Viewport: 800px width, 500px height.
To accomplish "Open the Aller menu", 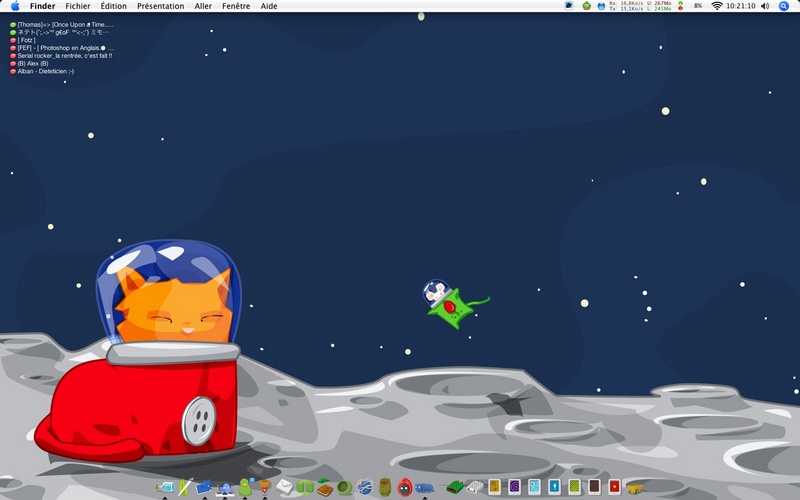I will tap(203, 6).
